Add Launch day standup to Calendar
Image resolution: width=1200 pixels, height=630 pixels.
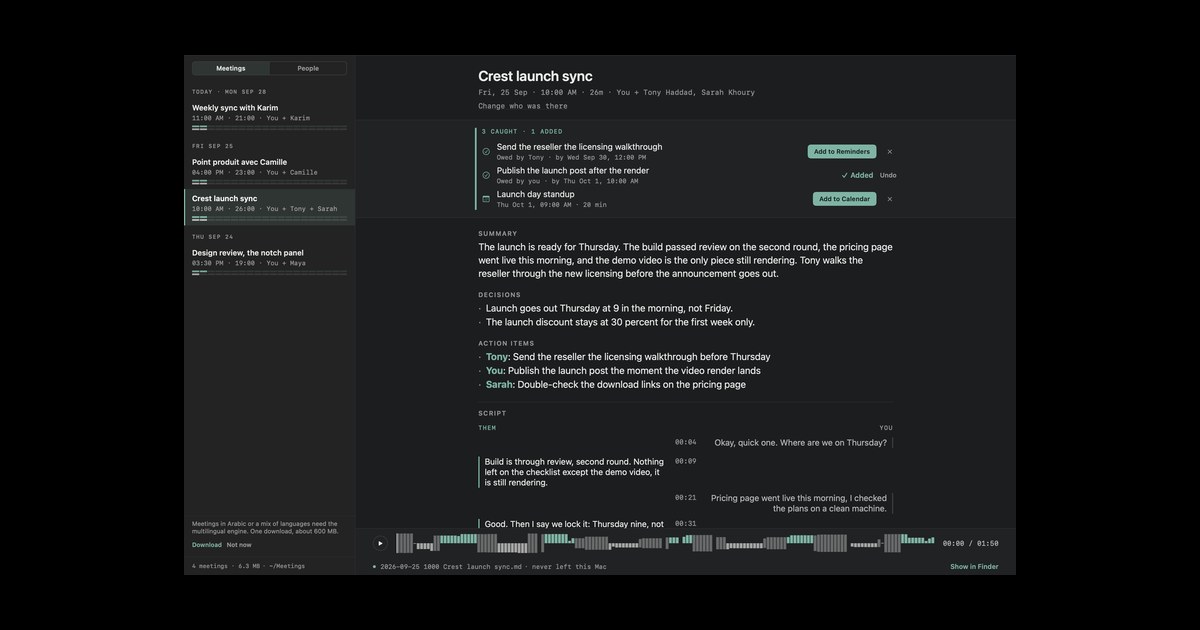tap(844, 199)
